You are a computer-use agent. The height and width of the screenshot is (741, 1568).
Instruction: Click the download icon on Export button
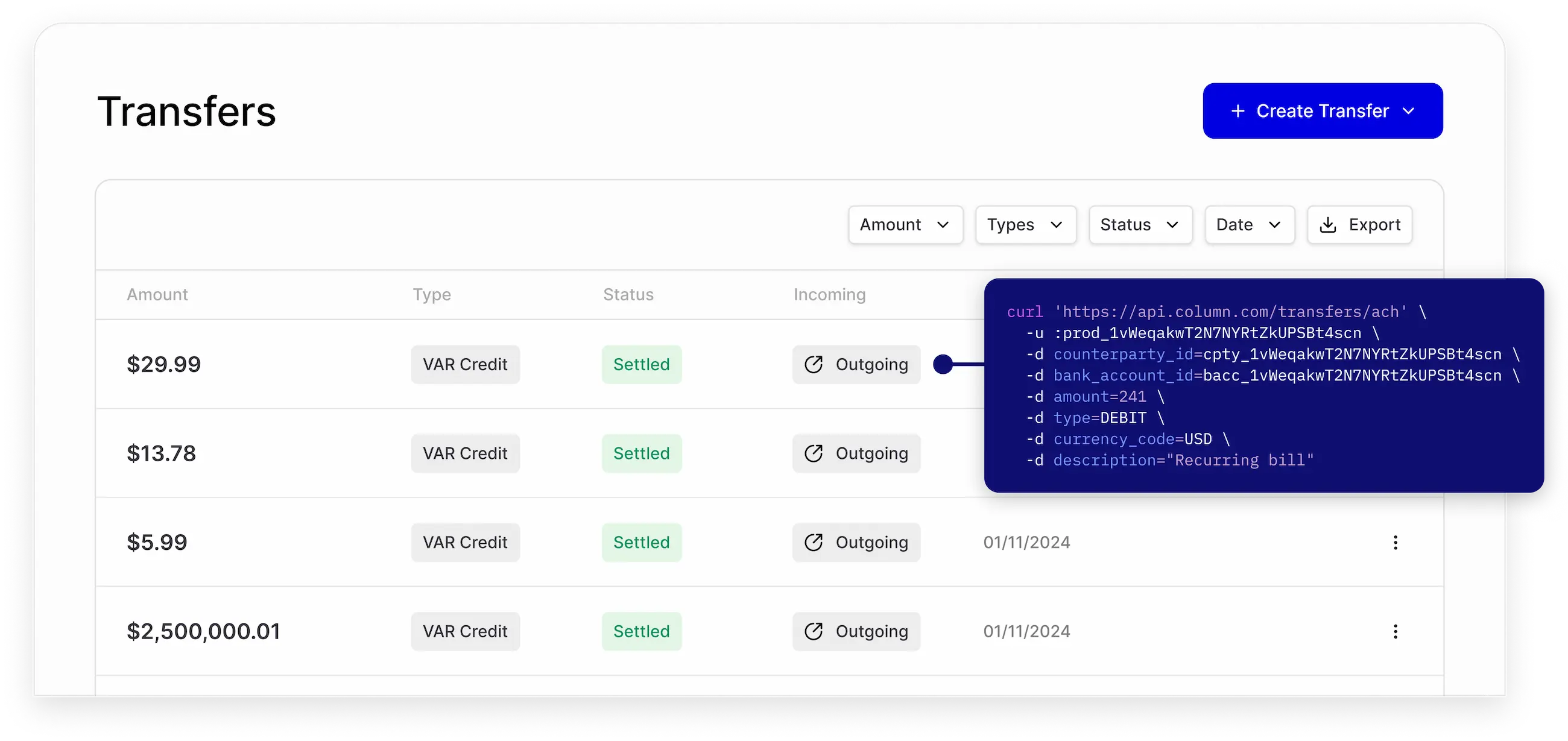point(1329,224)
